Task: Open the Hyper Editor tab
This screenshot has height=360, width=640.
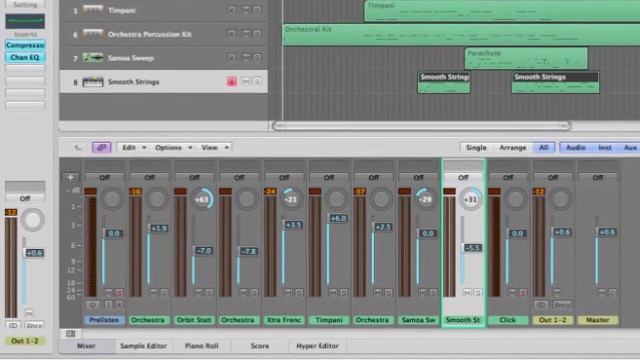Action: (x=318, y=346)
